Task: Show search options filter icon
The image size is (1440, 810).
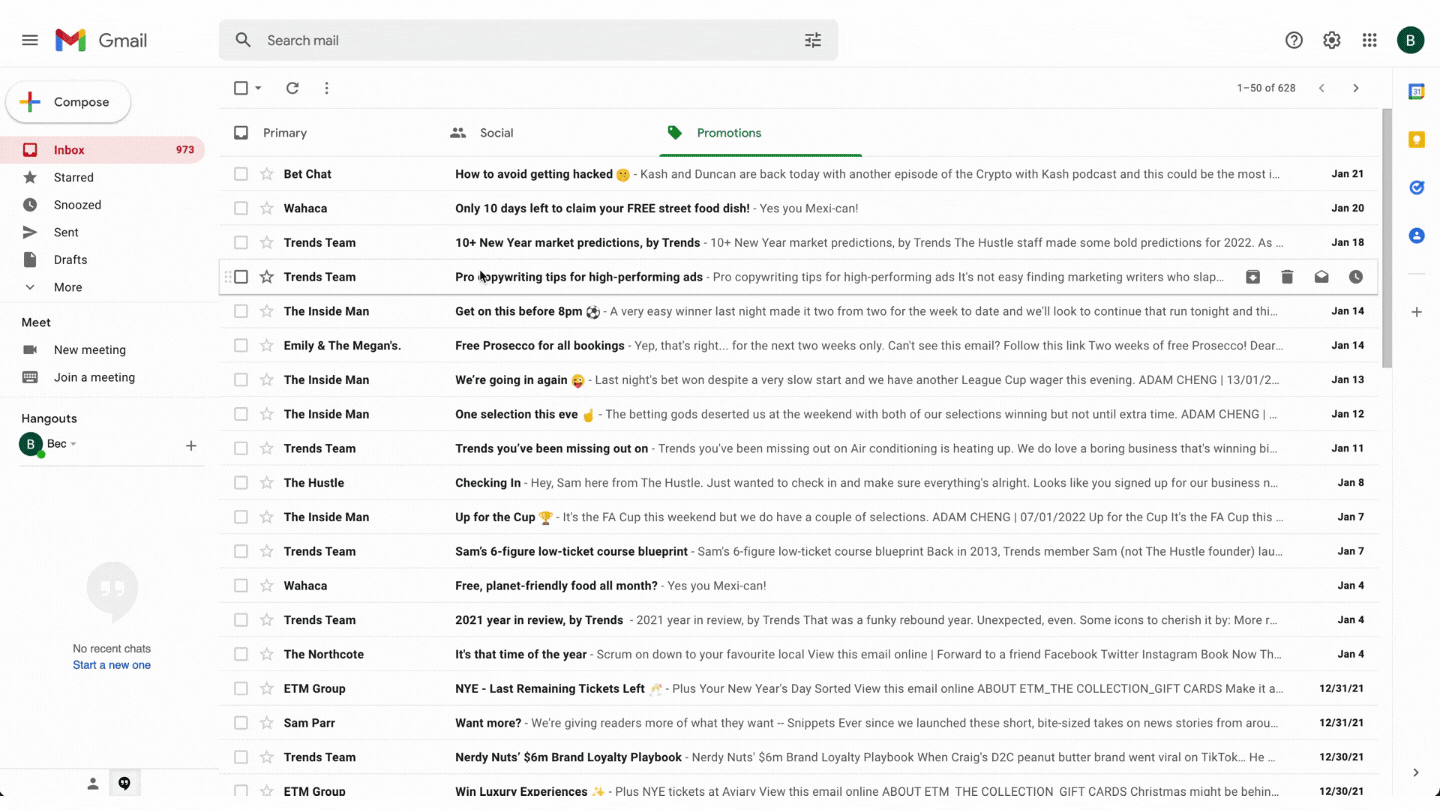Action: (813, 40)
